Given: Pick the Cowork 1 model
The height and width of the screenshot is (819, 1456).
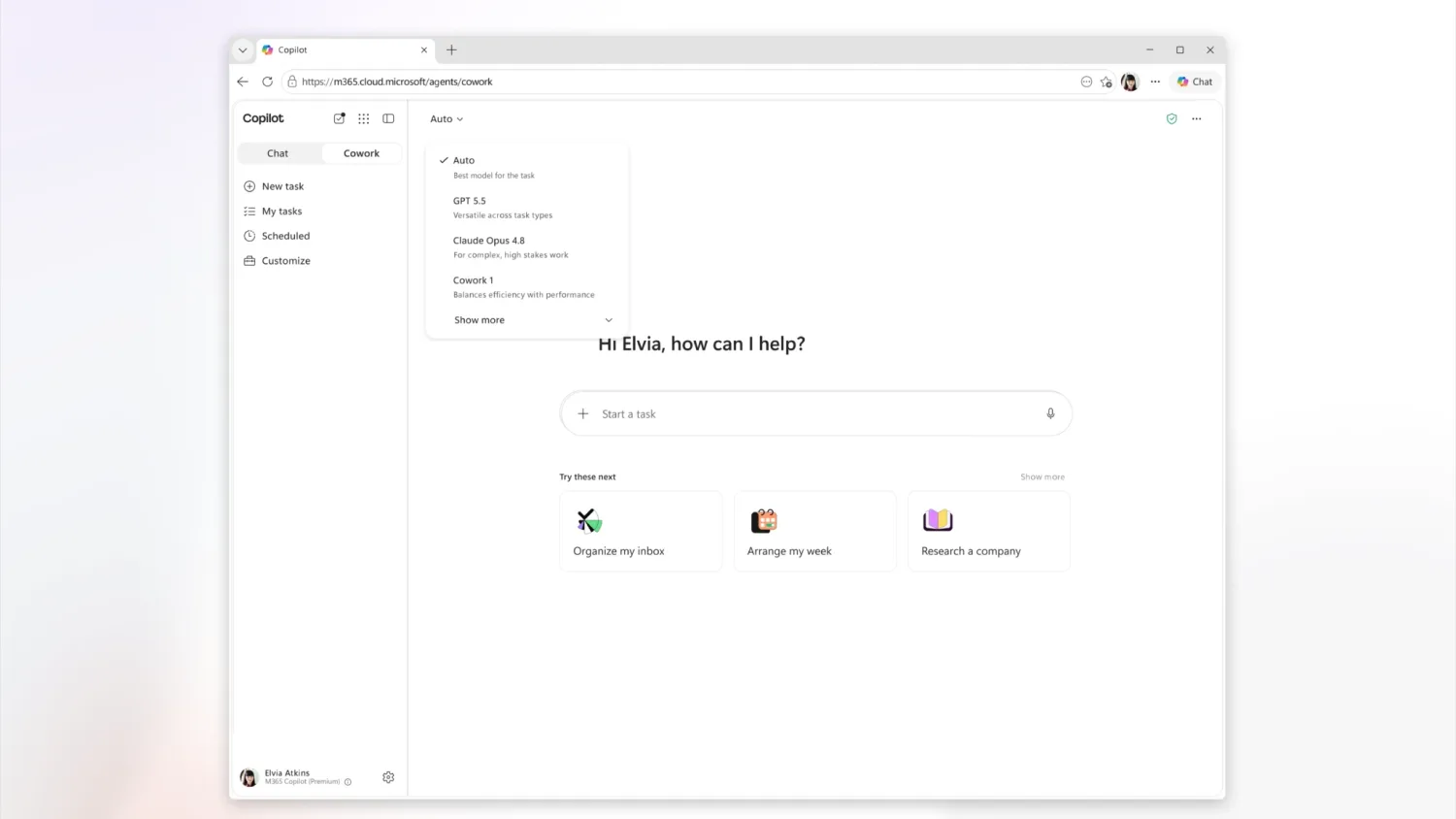Looking at the screenshot, I should click(527, 286).
